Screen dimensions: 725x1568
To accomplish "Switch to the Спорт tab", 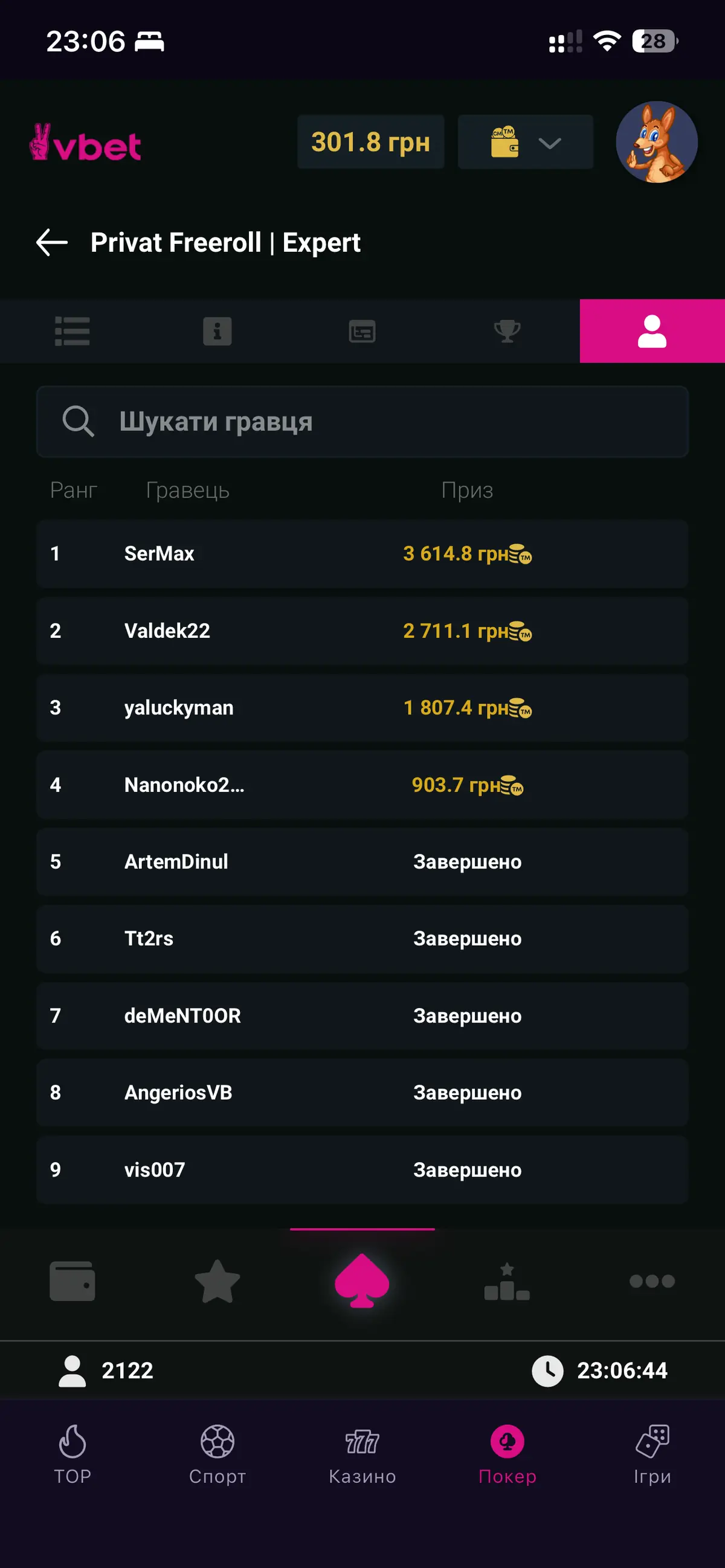I will [x=217, y=1456].
